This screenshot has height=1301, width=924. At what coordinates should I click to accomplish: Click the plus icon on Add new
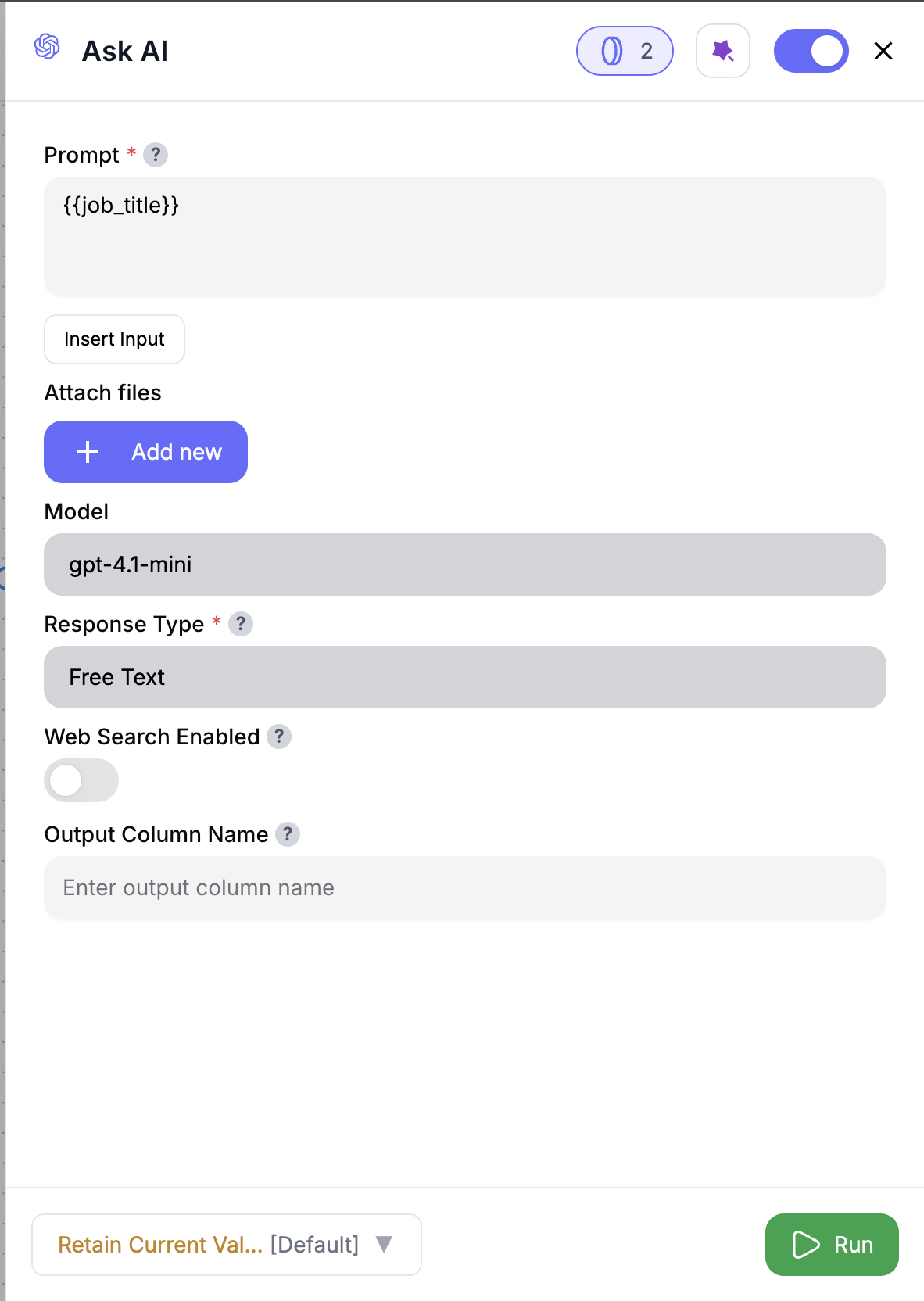click(x=87, y=452)
